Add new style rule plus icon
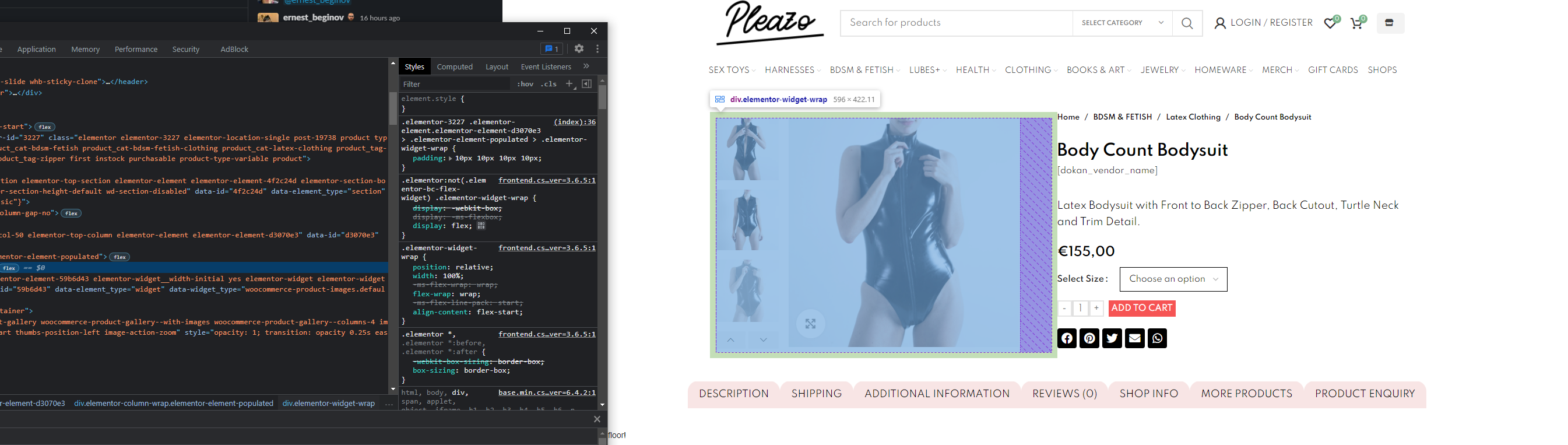Viewport: 1568px width, 445px height. (x=569, y=84)
